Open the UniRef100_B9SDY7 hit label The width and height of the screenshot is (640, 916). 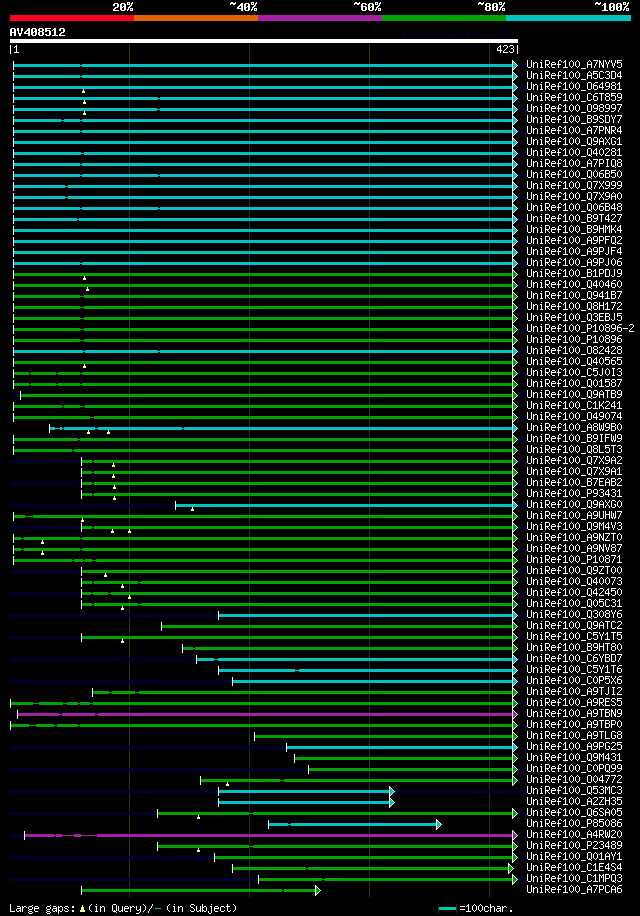pos(574,119)
